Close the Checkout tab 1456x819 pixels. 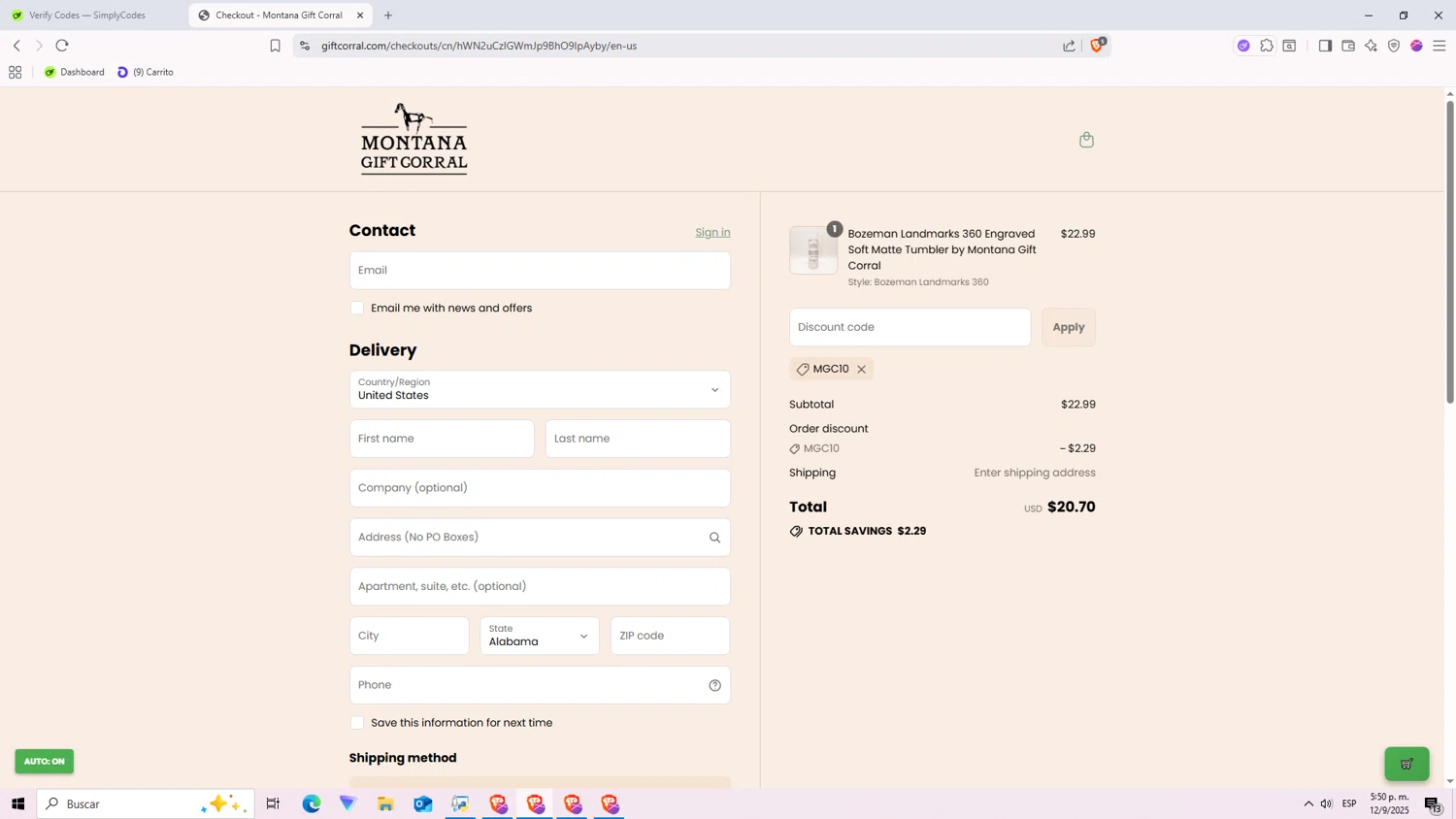360,16
